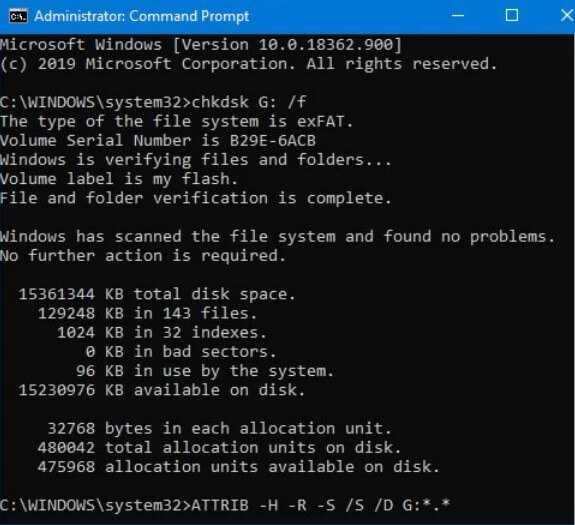Screen dimensions: 575x525
Task: Click 'File and folder verification is complete' line
Action: tap(196, 198)
